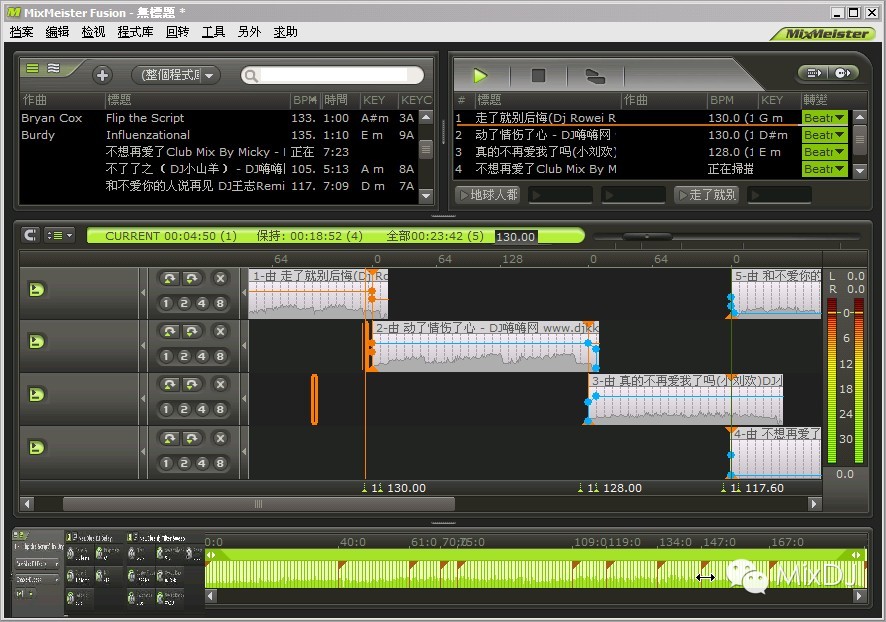Open the 求助 menu
The height and width of the screenshot is (622, 886).
coord(285,32)
